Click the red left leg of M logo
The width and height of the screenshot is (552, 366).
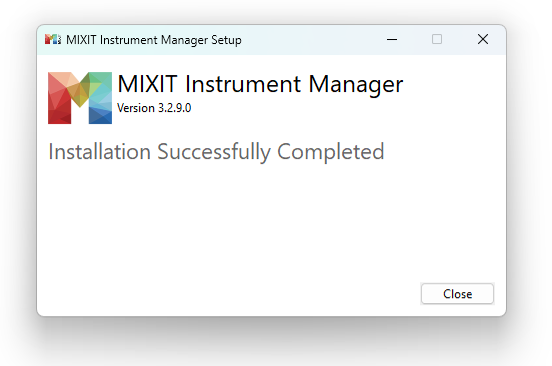pyautogui.click(x=59, y=106)
